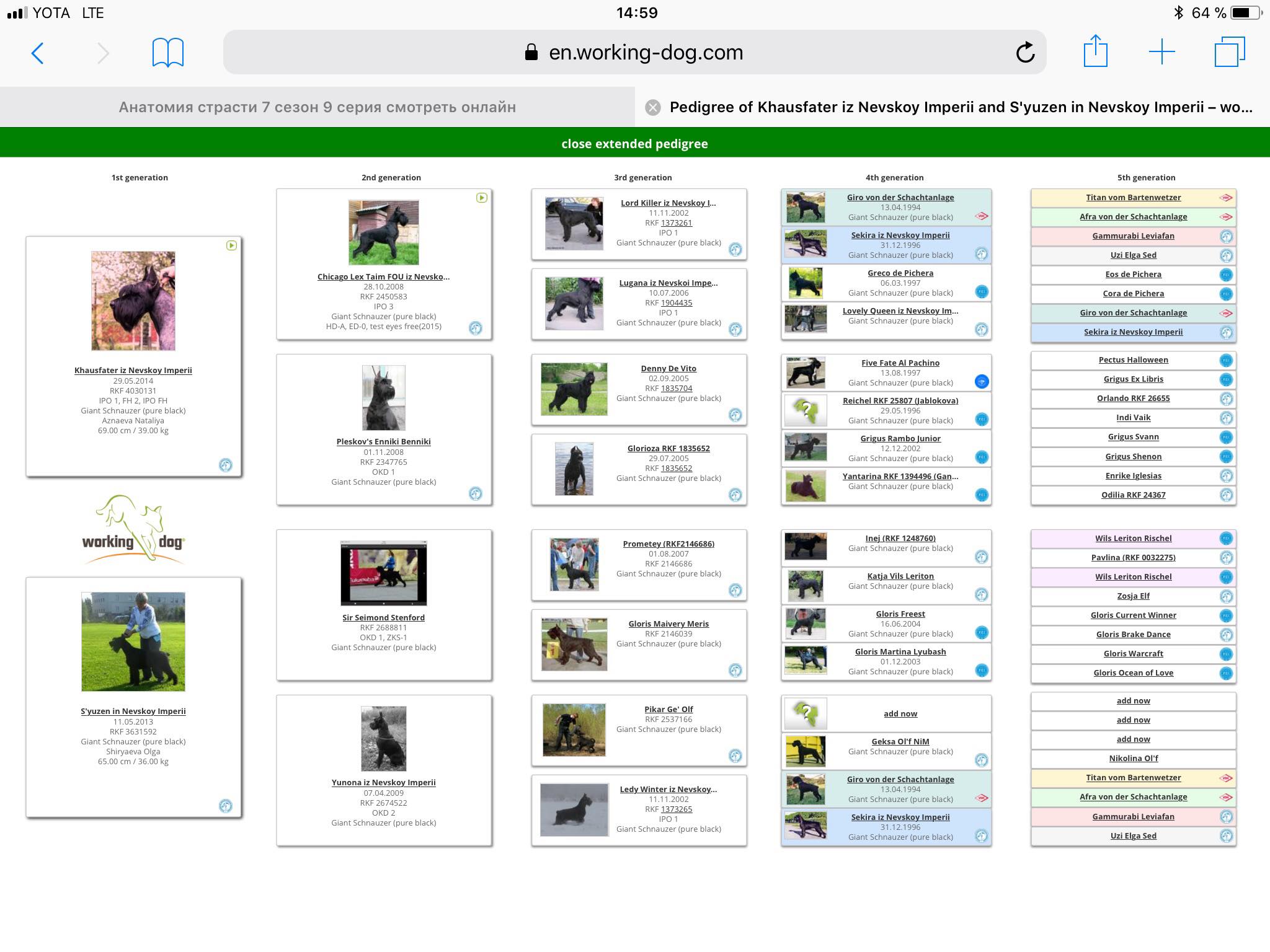Open the Safari share sheet icon
The width and height of the screenshot is (1270, 952).
[x=1096, y=51]
